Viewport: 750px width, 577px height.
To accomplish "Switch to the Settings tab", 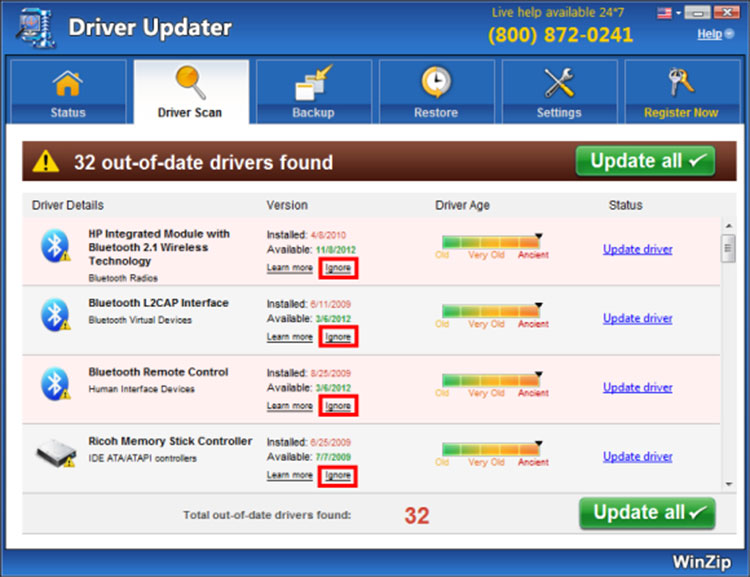I will tap(559, 91).
